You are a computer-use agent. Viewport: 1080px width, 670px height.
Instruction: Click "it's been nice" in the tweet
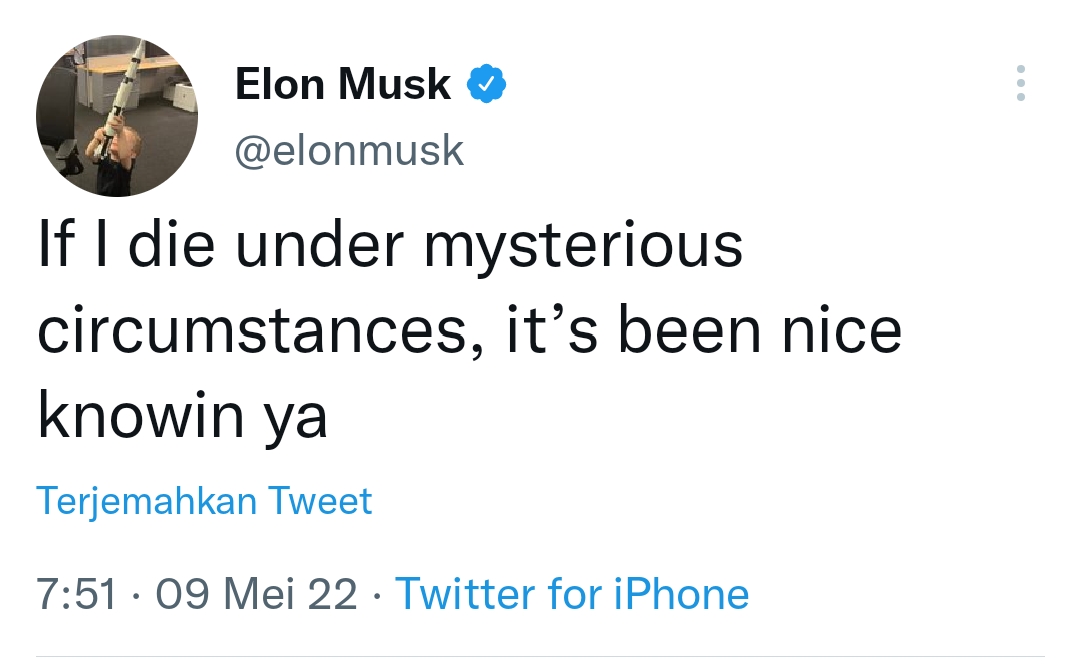pos(702,332)
